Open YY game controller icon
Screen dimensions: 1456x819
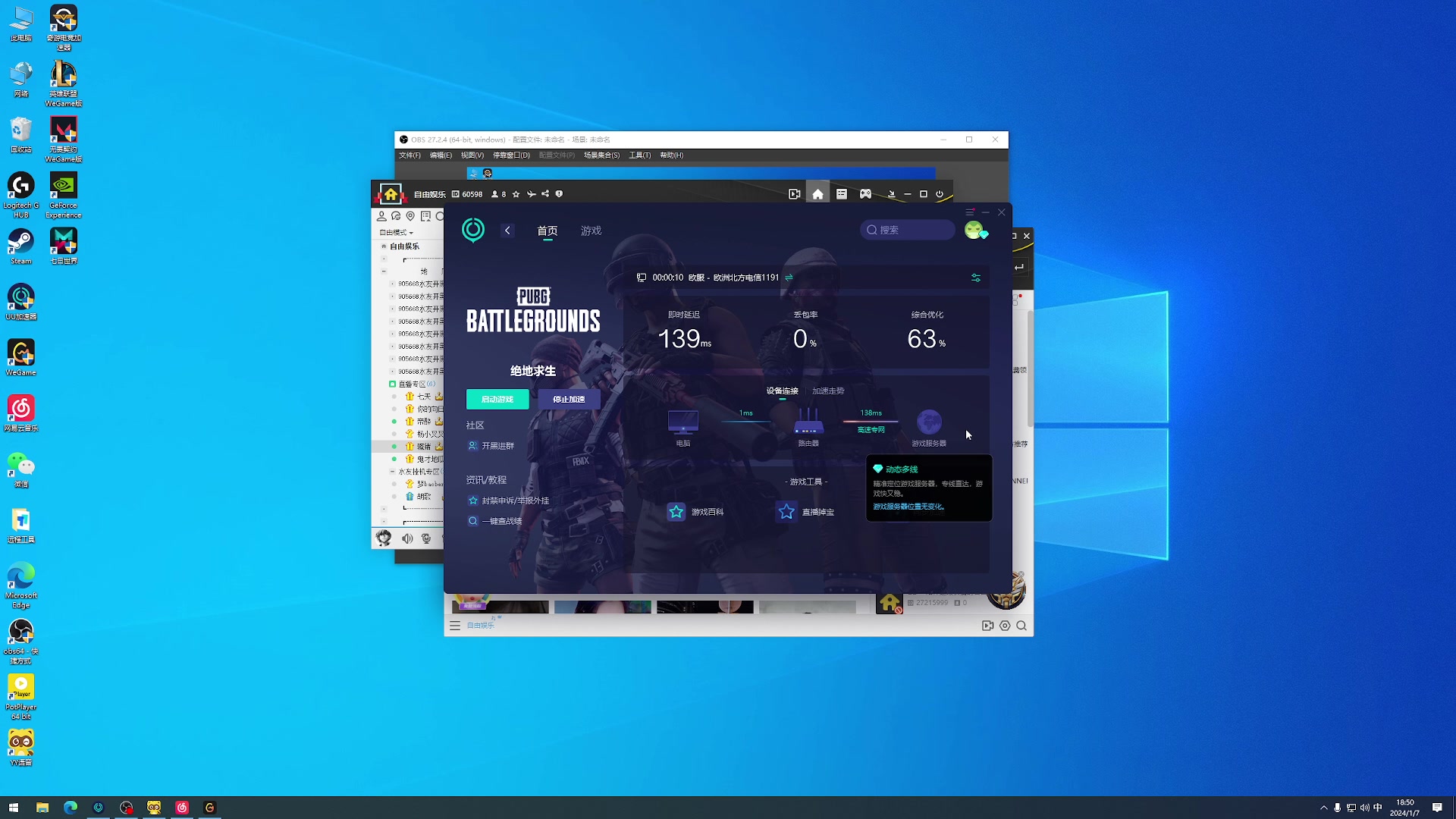coord(865,194)
